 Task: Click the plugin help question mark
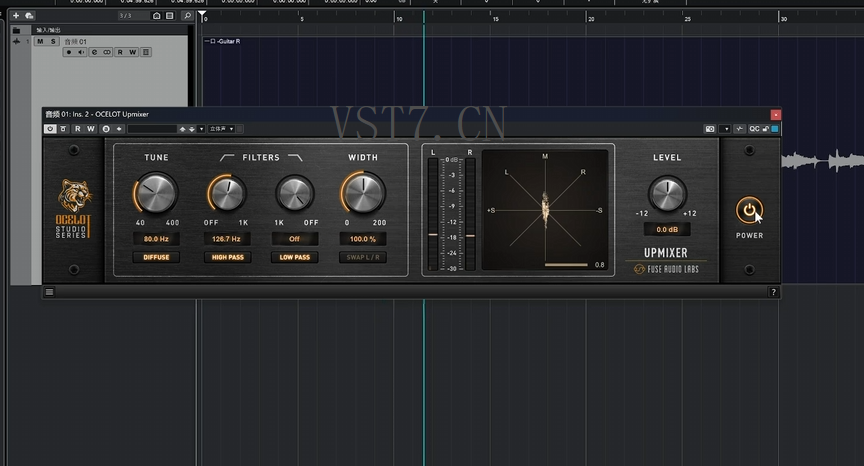coord(773,292)
